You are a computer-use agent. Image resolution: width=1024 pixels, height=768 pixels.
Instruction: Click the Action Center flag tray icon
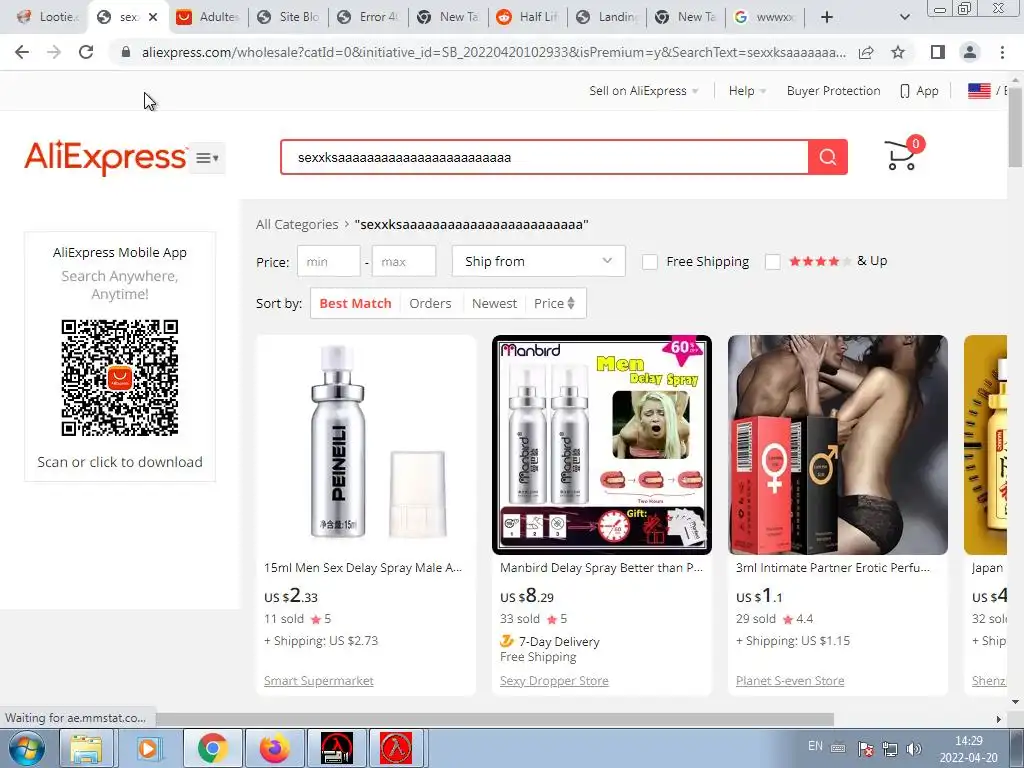coord(866,748)
